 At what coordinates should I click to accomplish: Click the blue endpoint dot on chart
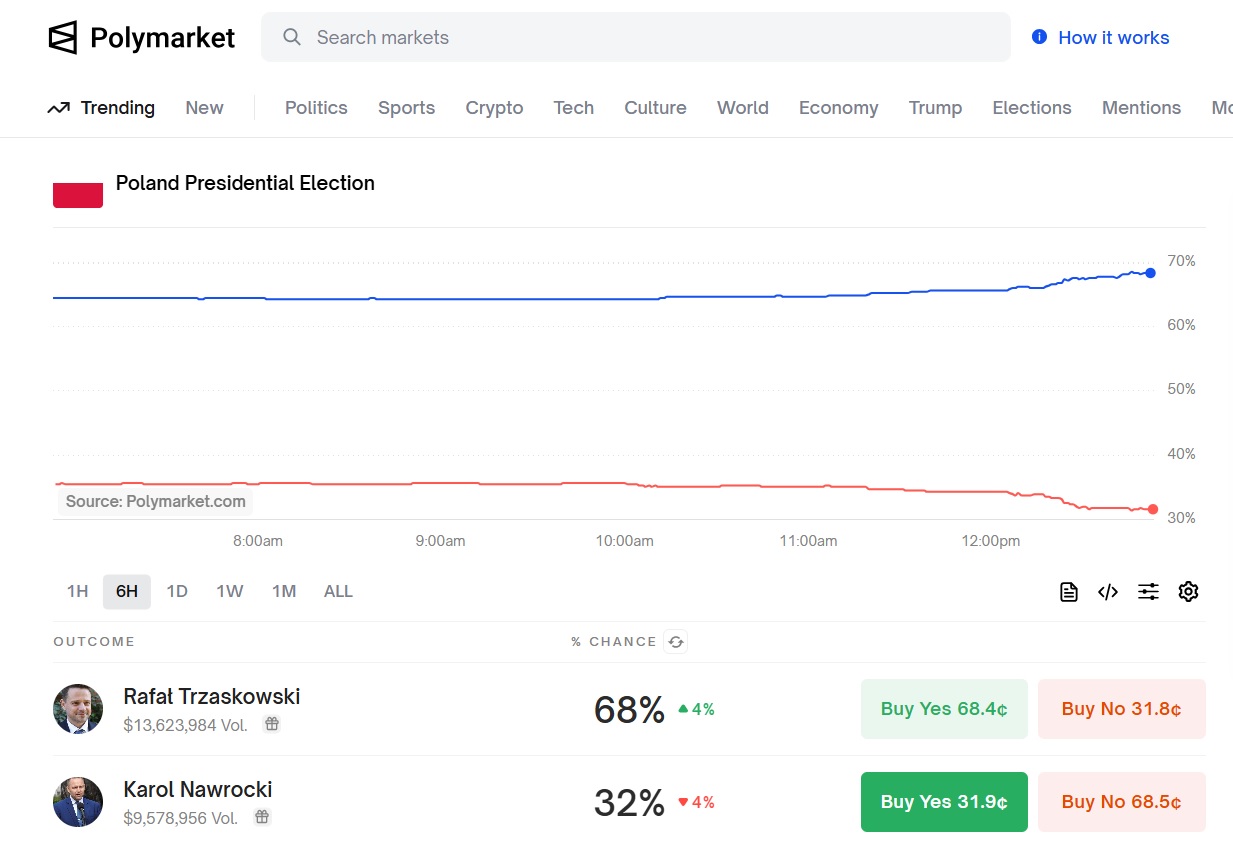point(1150,273)
